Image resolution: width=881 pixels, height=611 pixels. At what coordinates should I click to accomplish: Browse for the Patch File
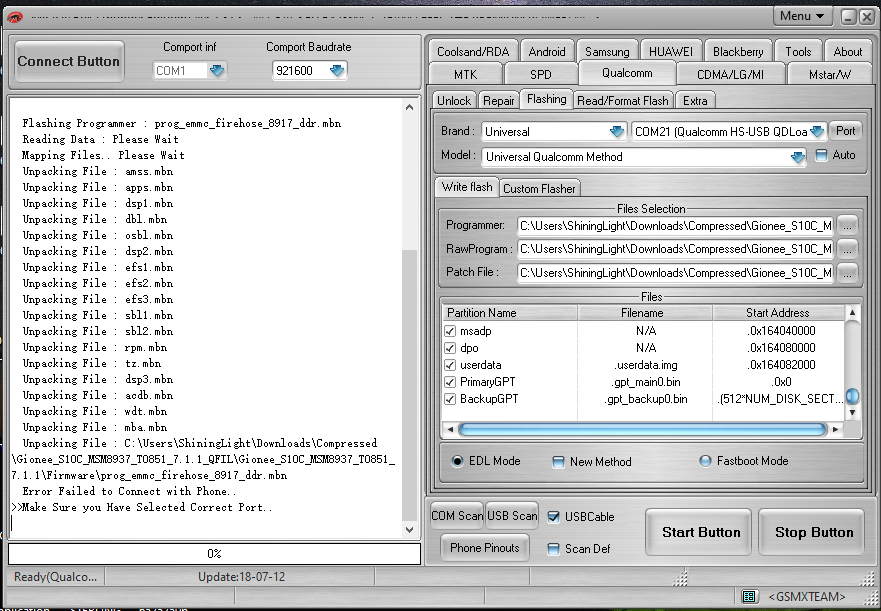point(847,273)
